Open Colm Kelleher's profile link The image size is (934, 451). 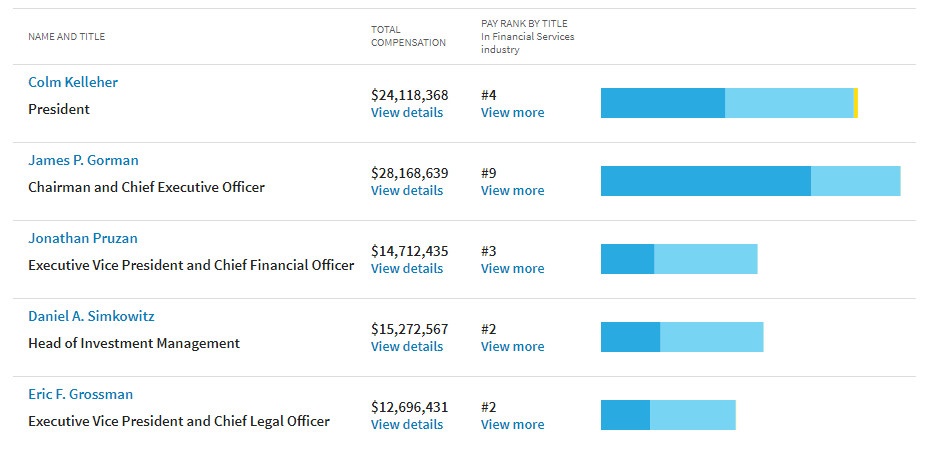(73, 82)
